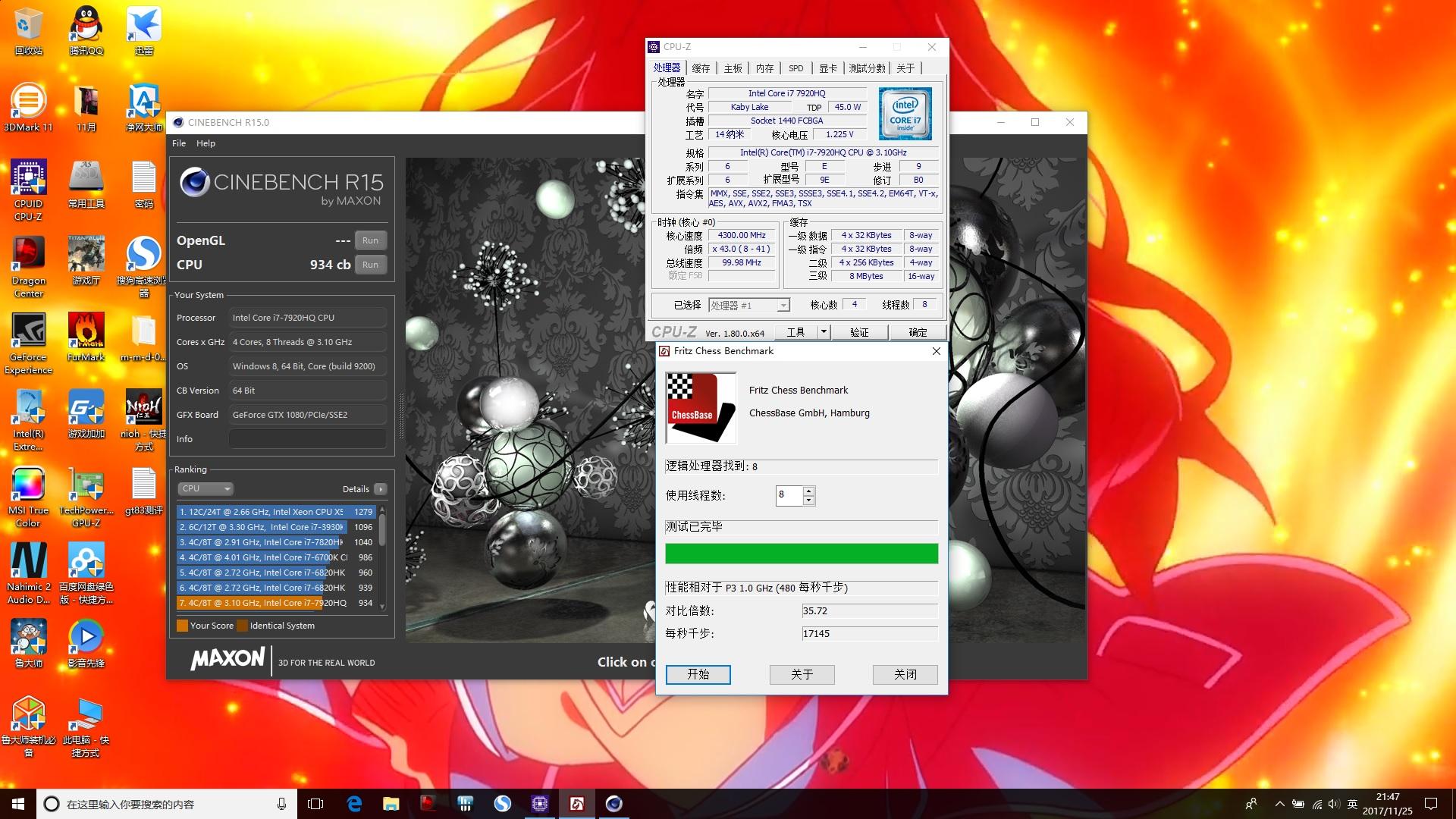Click the clock and date in taskbar
This screenshot has width=1456, height=819.
(x=1388, y=804)
